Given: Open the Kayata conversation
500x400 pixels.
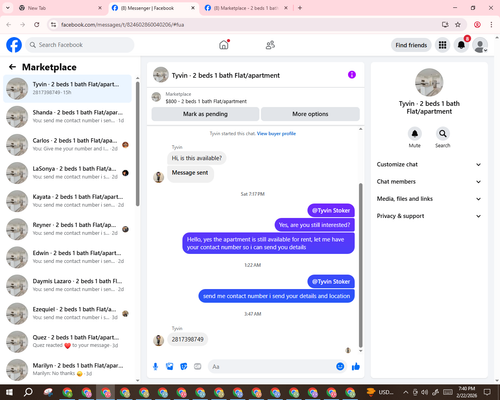Looking at the screenshot, I should pos(67,201).
